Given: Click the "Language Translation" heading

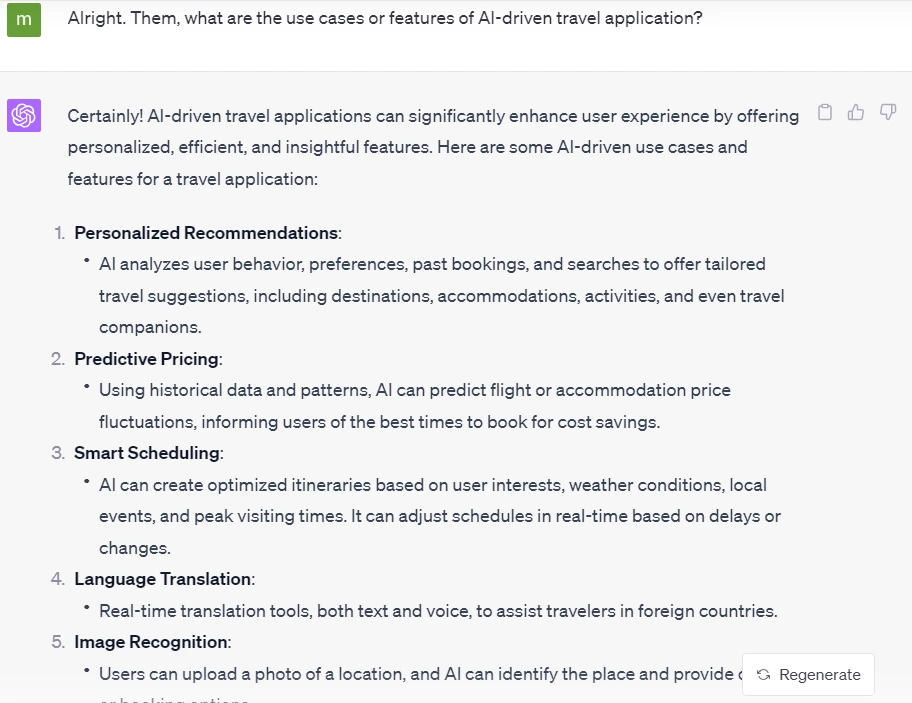Looking at the screenshot, I should coord(163,579).
